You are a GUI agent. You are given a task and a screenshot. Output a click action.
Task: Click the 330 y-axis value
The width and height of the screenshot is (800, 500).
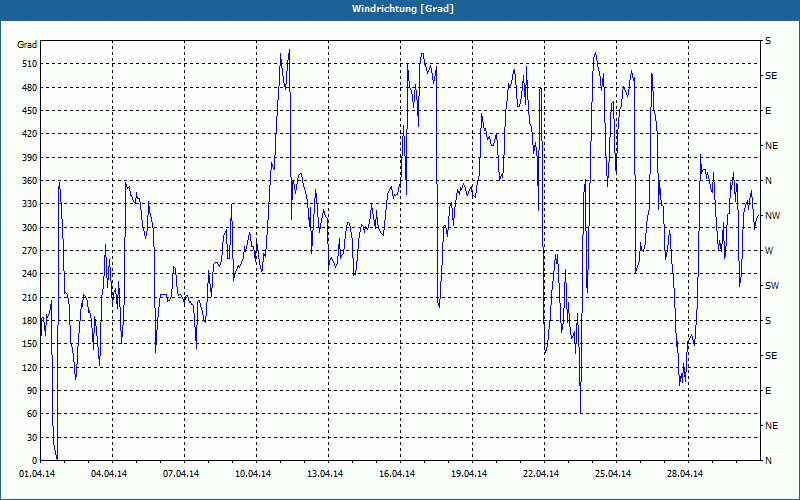click(x=30, y=204)
